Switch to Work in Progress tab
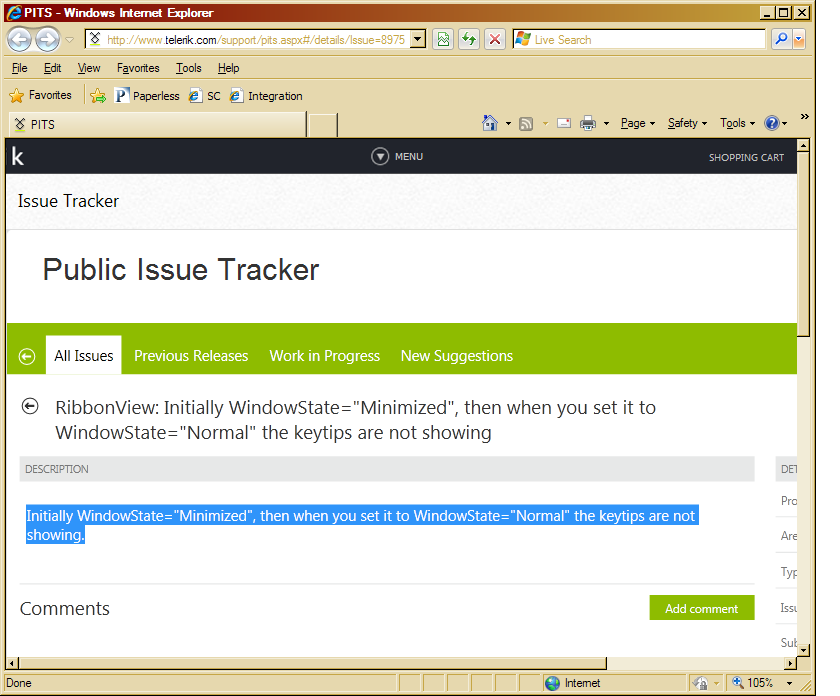 click(325, 356)
